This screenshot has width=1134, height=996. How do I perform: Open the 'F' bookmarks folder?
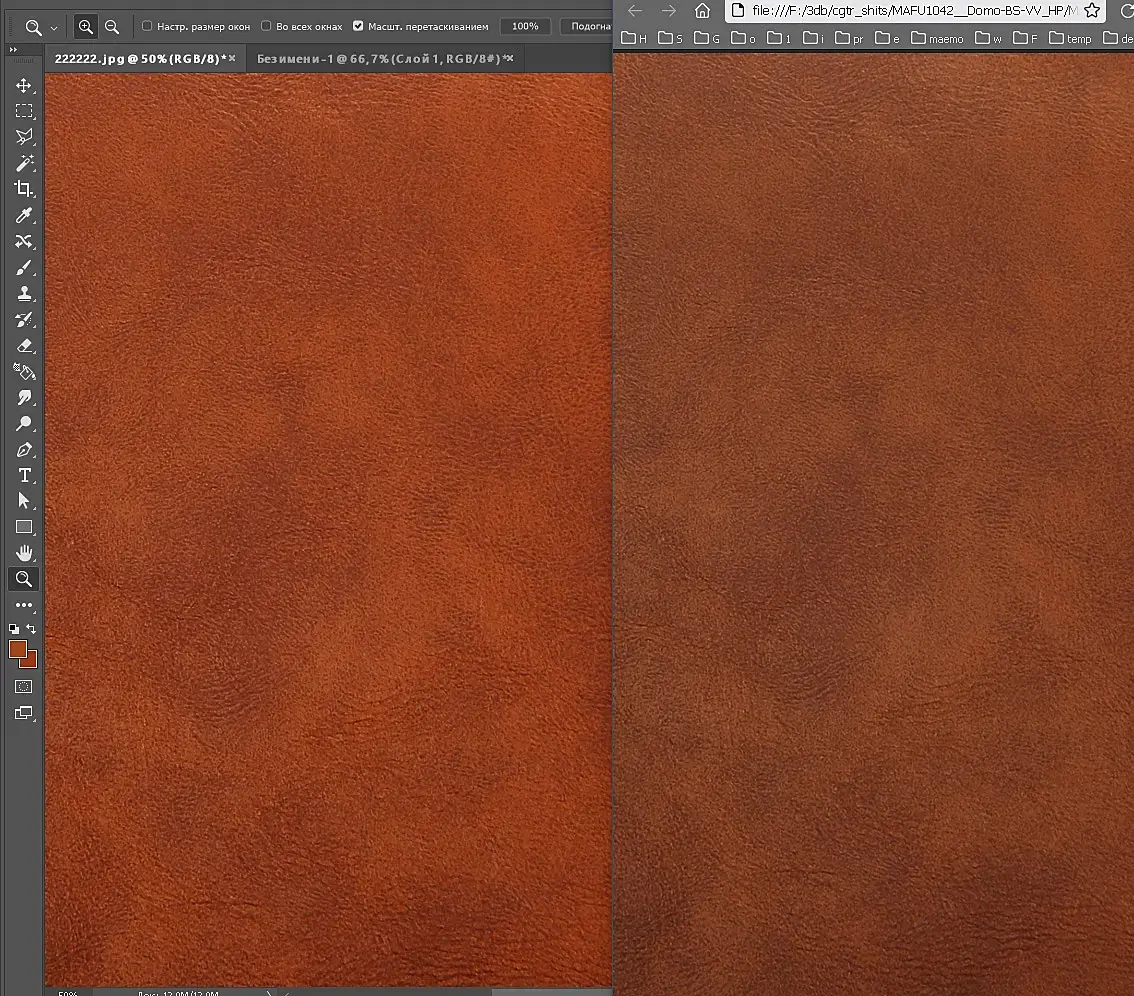tap(1026, 38)
